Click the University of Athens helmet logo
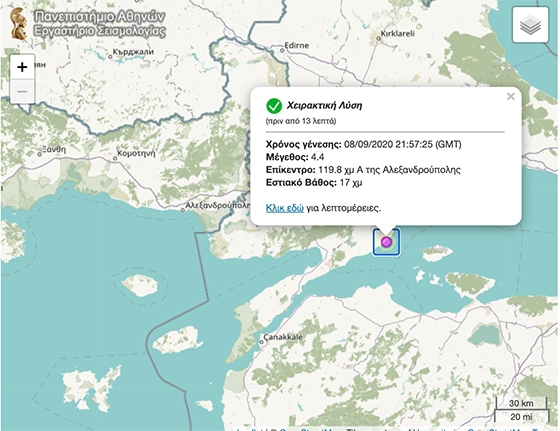This screenshot has height=431, width=560. click(19, 24)
